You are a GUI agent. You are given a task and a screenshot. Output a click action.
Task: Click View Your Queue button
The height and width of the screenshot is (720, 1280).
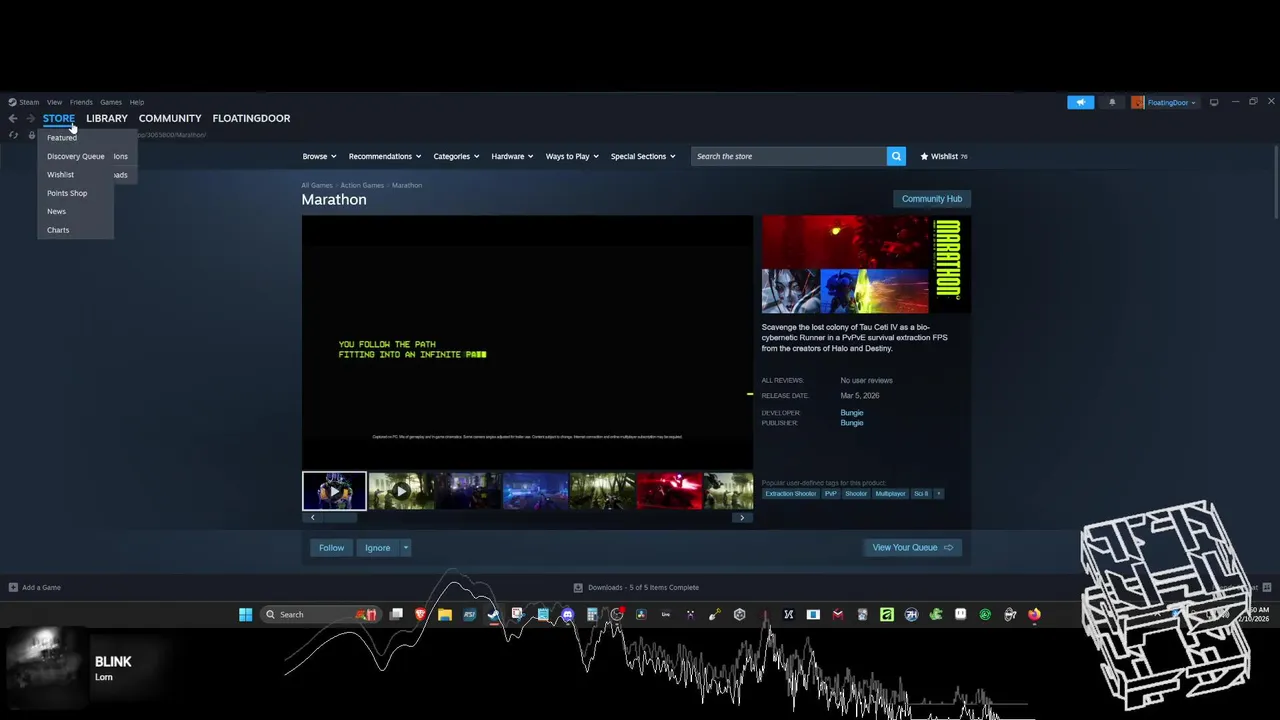[912, 547]
